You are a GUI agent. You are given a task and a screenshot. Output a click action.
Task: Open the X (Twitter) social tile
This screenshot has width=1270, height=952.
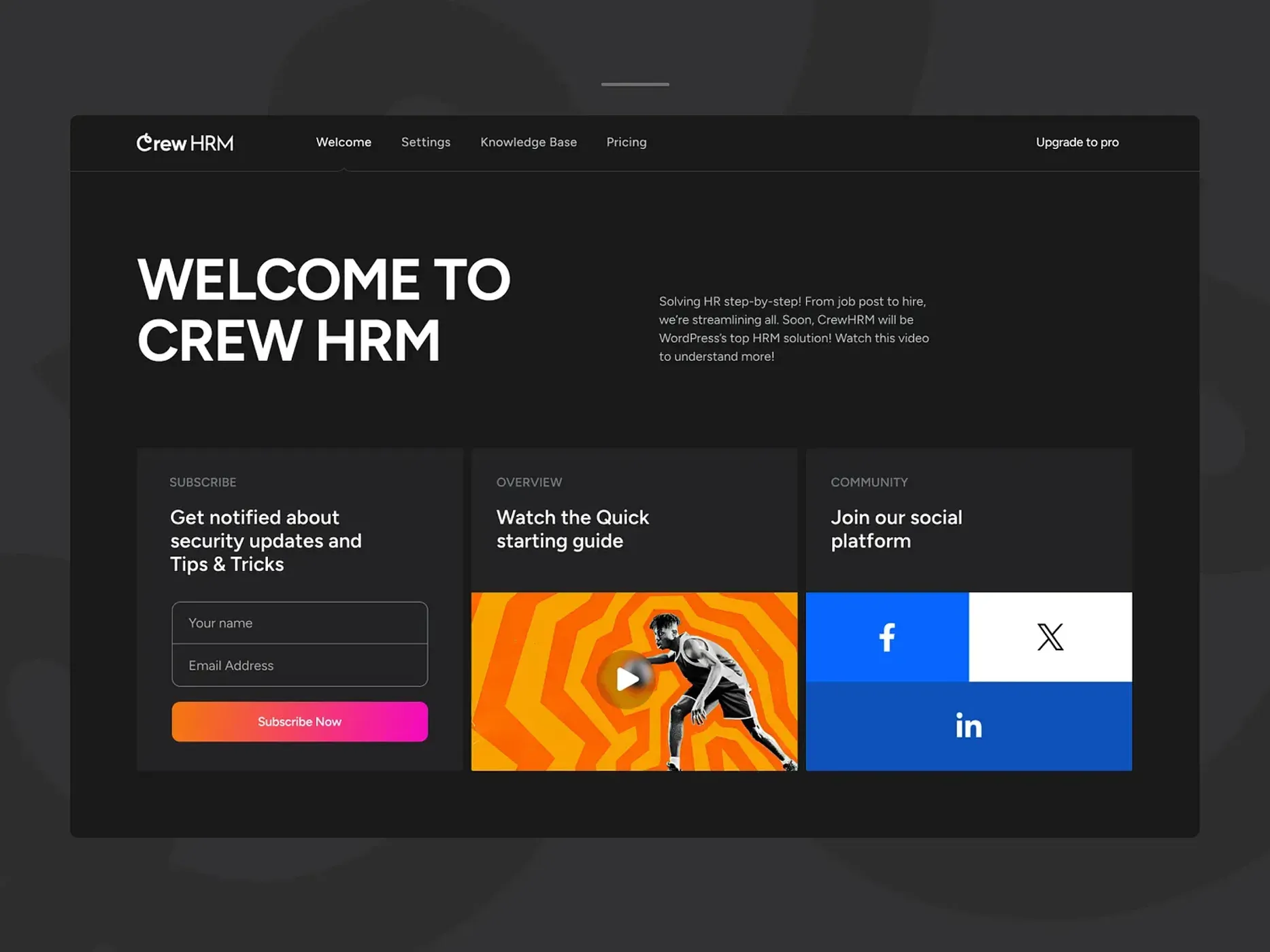[x=1050, y=637]
